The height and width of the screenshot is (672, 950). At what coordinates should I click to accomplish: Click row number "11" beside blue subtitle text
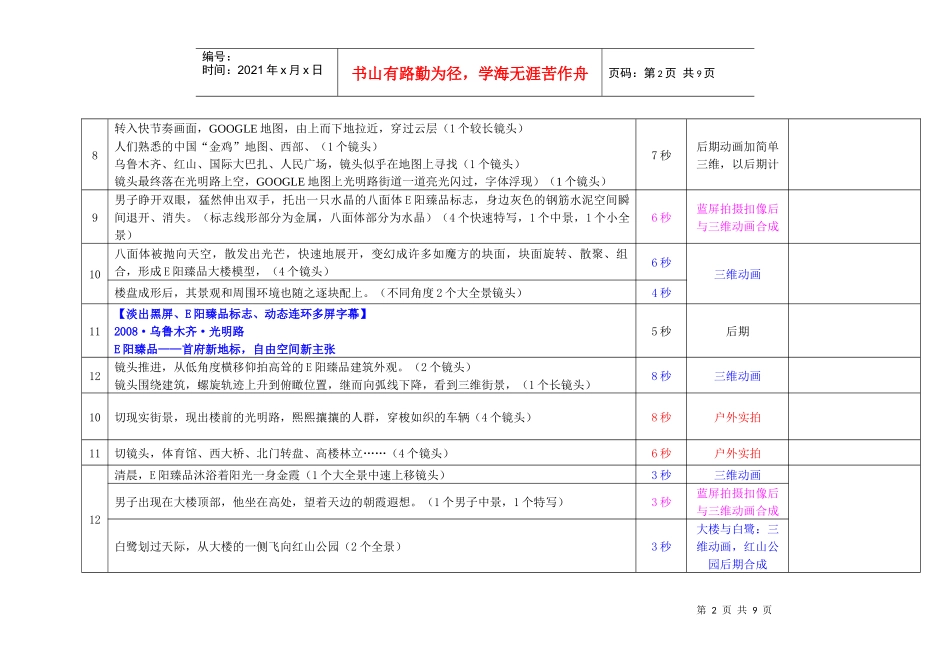95,331
